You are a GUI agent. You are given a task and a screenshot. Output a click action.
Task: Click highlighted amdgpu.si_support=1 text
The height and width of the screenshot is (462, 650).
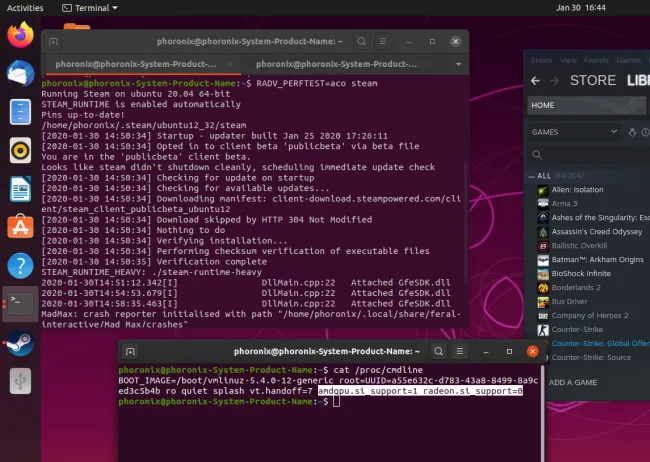pyautogui.click(x=367, y=391)
